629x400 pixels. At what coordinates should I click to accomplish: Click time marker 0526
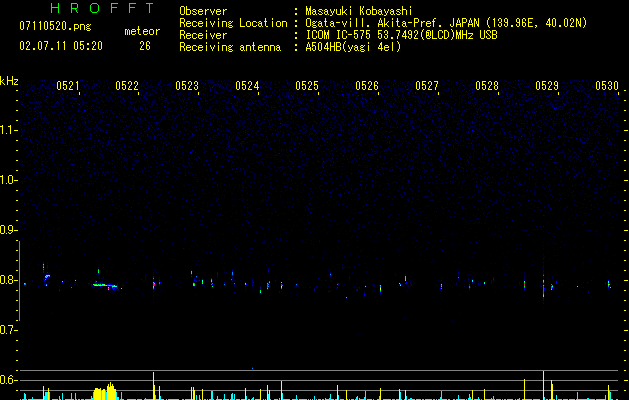(367, 85)
